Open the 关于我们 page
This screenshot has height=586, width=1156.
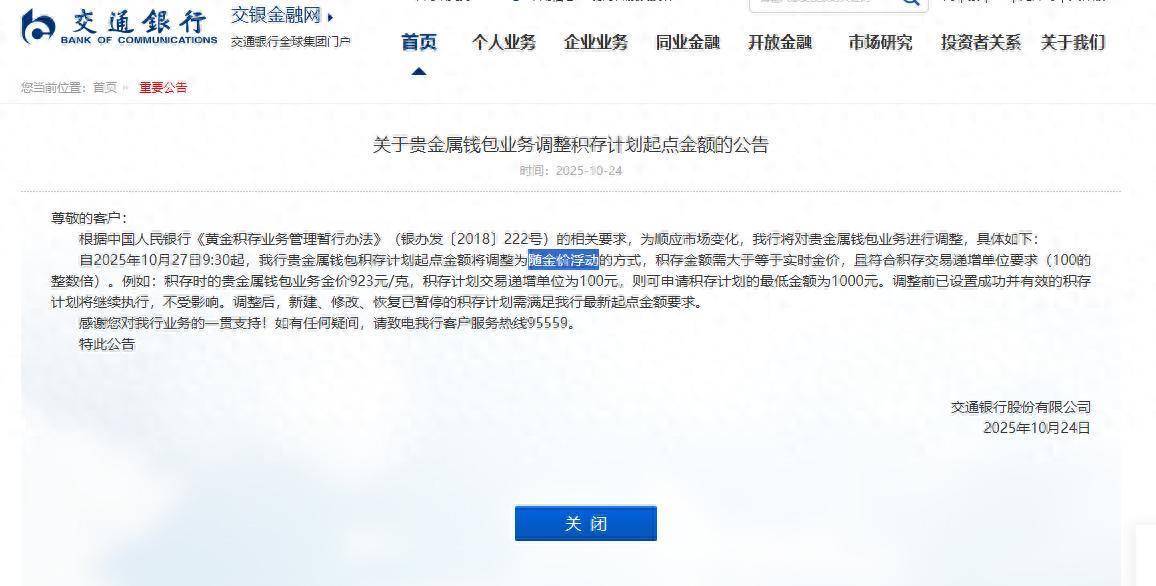[1073, 43]
